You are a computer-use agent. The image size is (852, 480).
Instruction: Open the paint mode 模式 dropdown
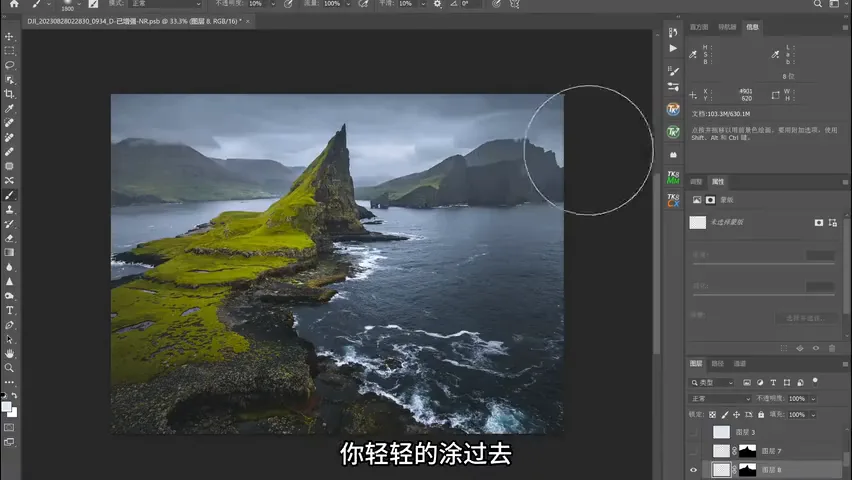tap(165, 4)
